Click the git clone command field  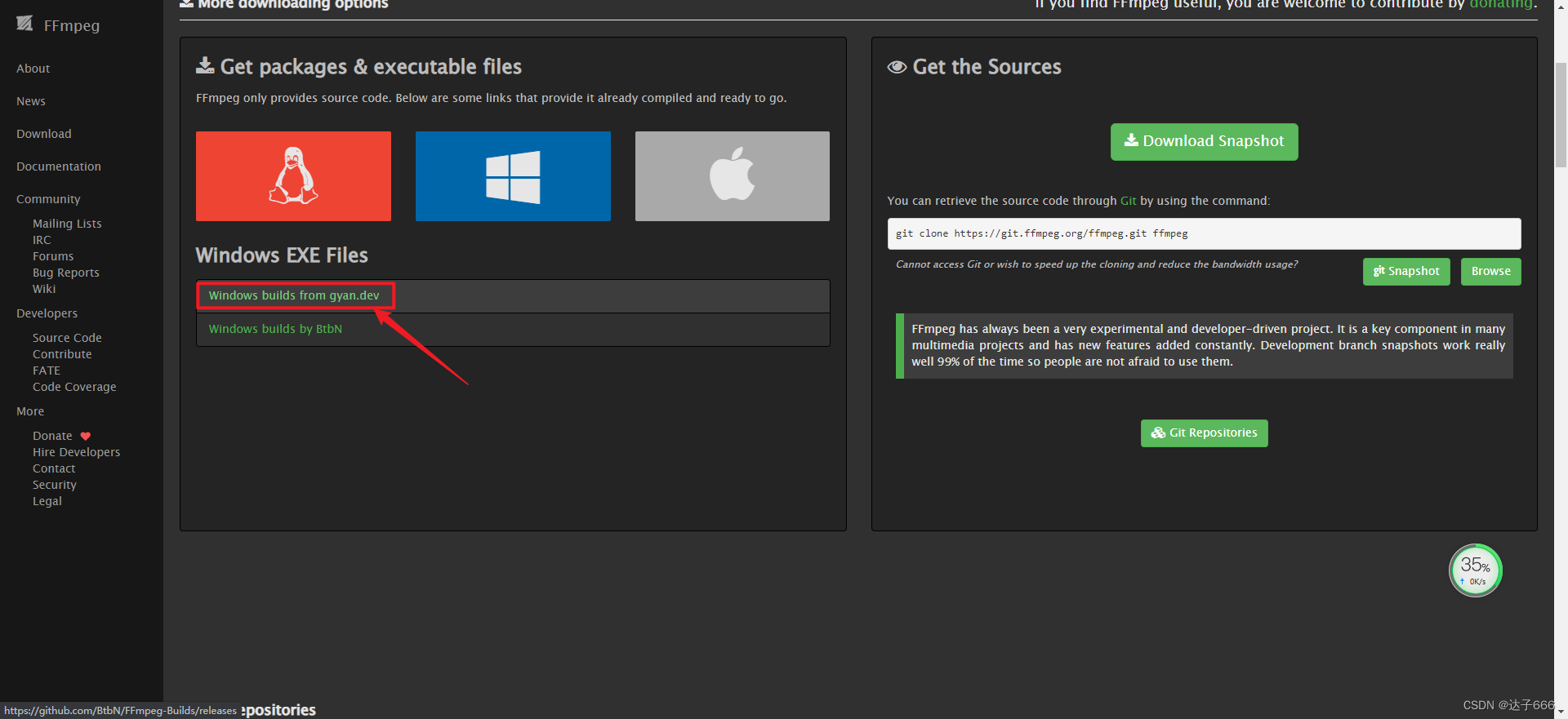[x=1204, y=233]
